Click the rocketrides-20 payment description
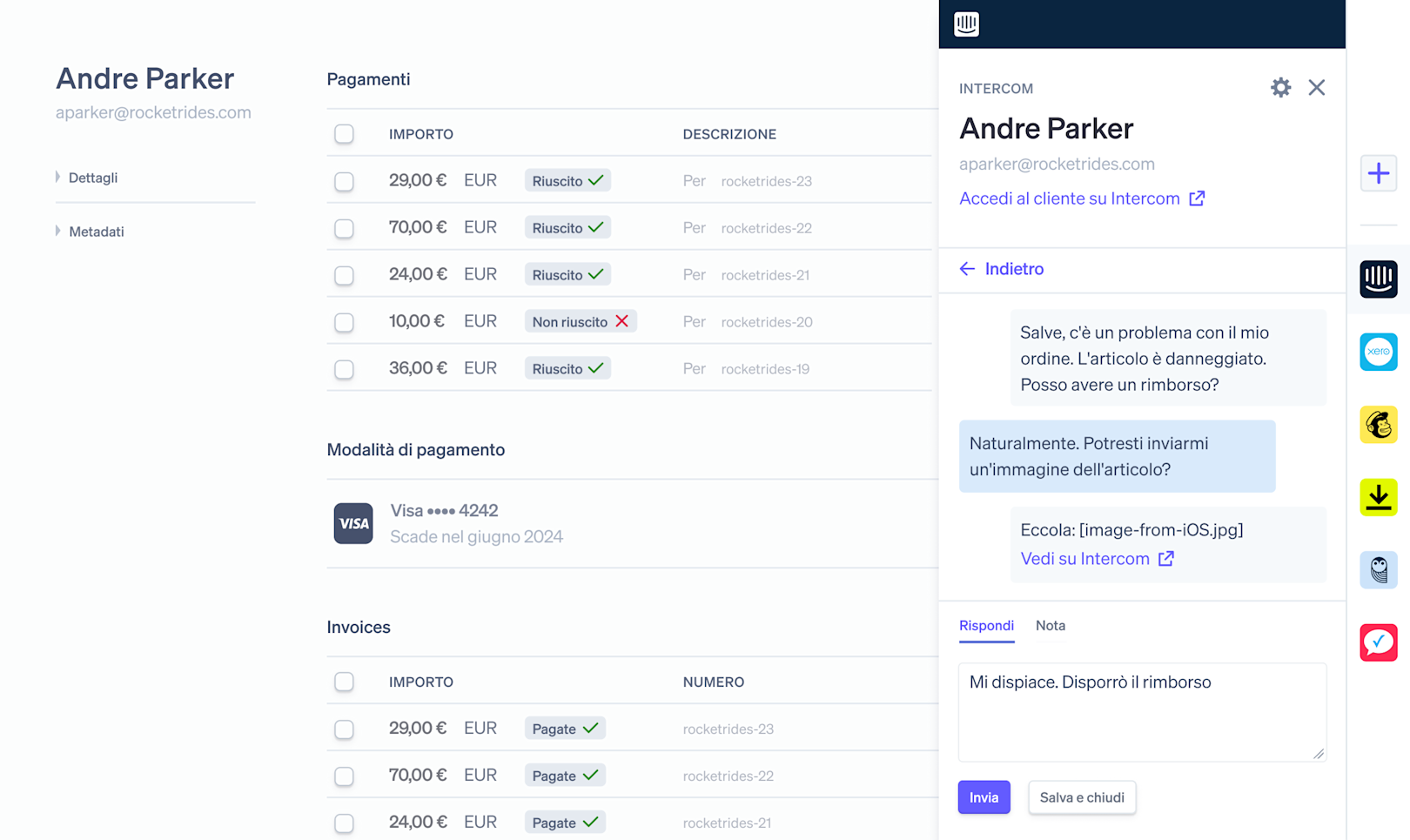This screenshot has height=840, width=1410. coord(767,322)
